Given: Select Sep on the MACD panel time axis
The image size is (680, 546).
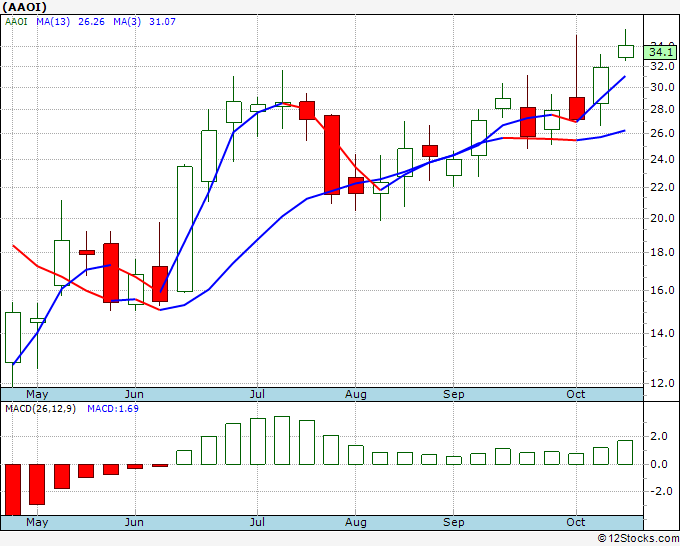Looking at the screenshot, I should click(454, 522).
